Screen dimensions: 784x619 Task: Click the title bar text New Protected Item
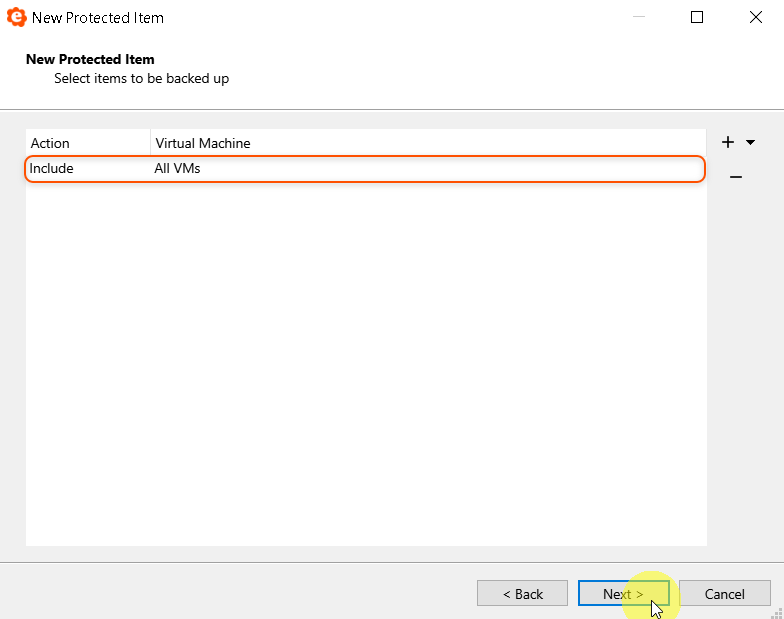point(98,18)
